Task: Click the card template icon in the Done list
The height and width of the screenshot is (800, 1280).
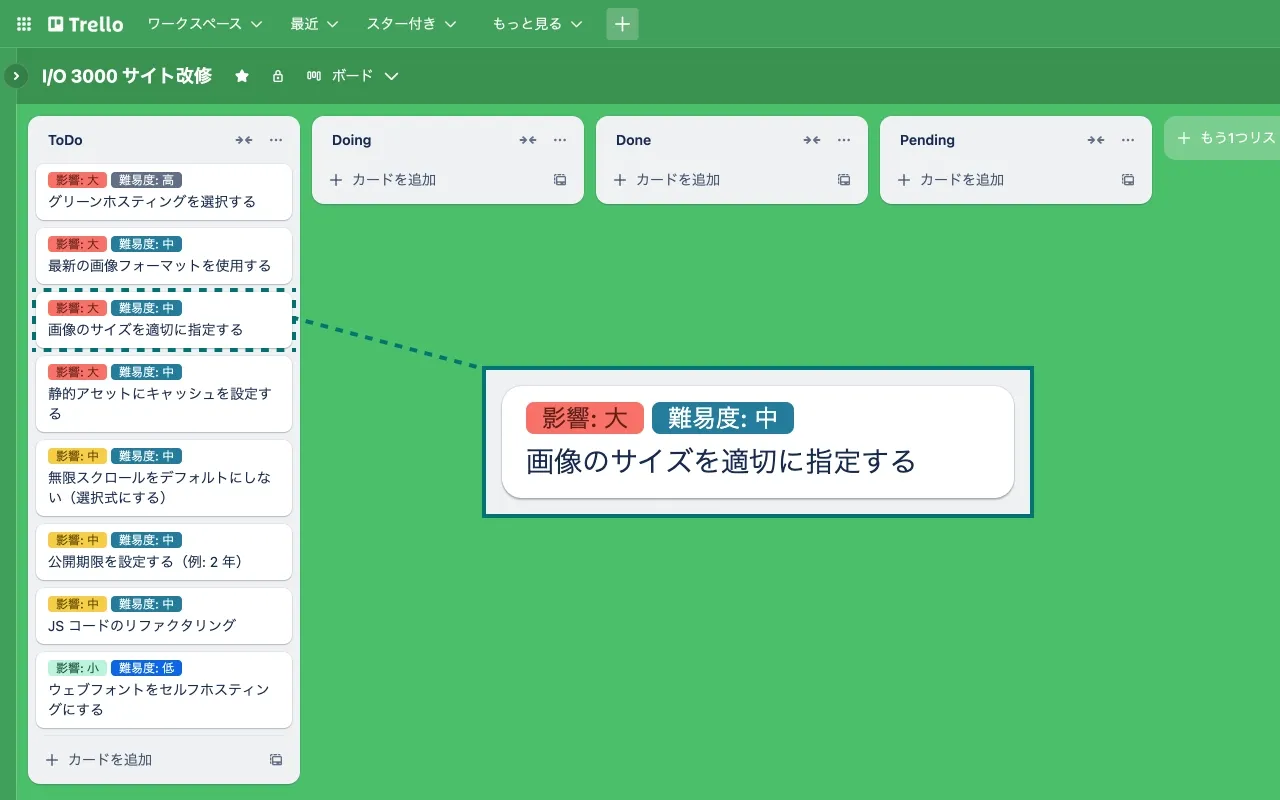Action: (x=843, y=180)
